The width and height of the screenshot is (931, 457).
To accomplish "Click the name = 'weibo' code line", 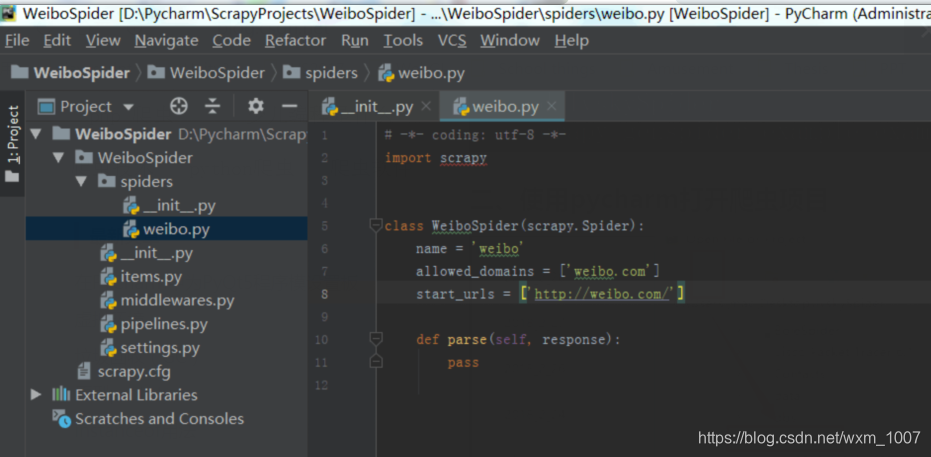I will (x=468, y=249).
